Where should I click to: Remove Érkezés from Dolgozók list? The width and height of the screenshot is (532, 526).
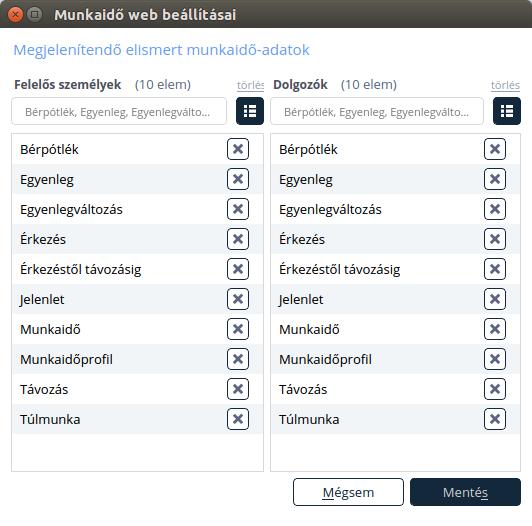coord(495,239)
